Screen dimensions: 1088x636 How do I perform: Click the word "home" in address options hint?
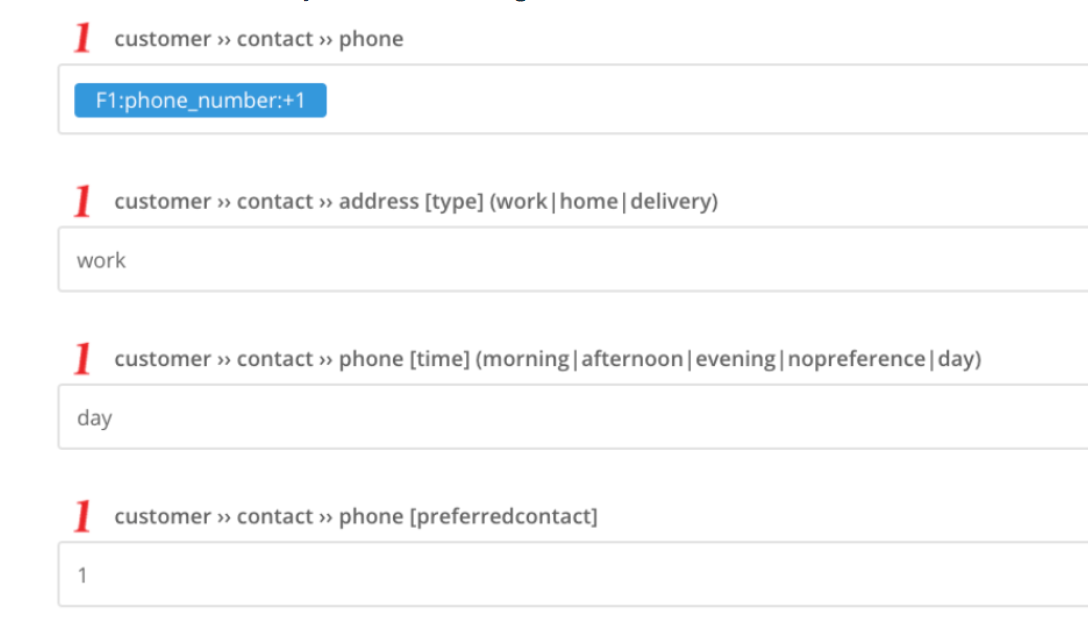(588, 201)
